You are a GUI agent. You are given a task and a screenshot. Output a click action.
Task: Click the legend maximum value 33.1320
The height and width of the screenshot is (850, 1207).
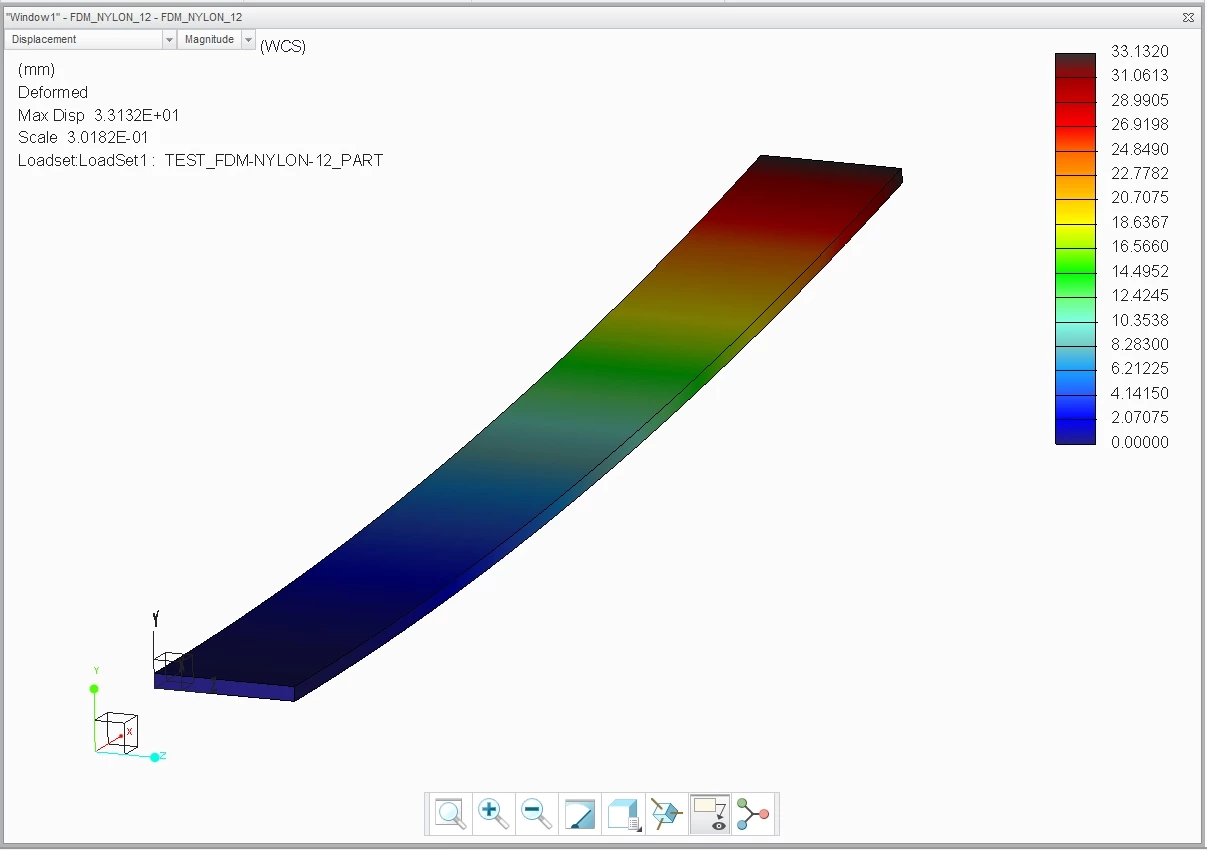point(1140,51)
